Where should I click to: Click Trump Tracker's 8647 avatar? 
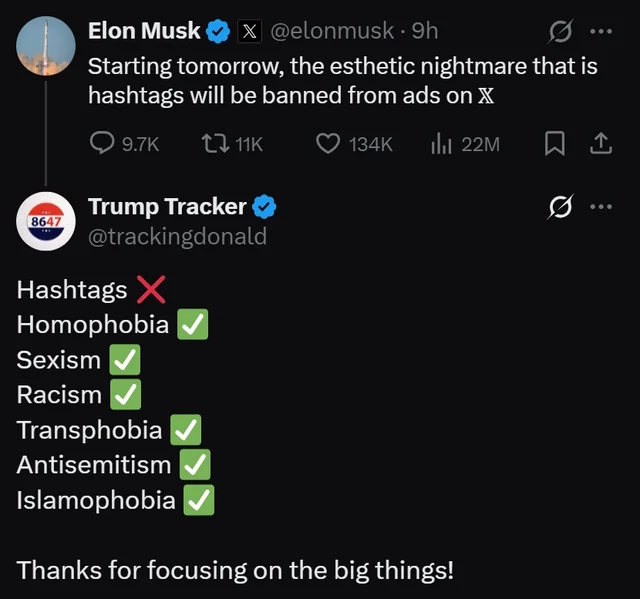pyautogui.click(x=46, y=221)
